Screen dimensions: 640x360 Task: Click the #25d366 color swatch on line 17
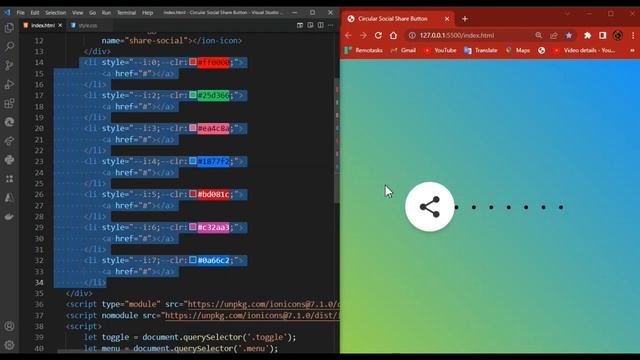[x=193, y=95]
